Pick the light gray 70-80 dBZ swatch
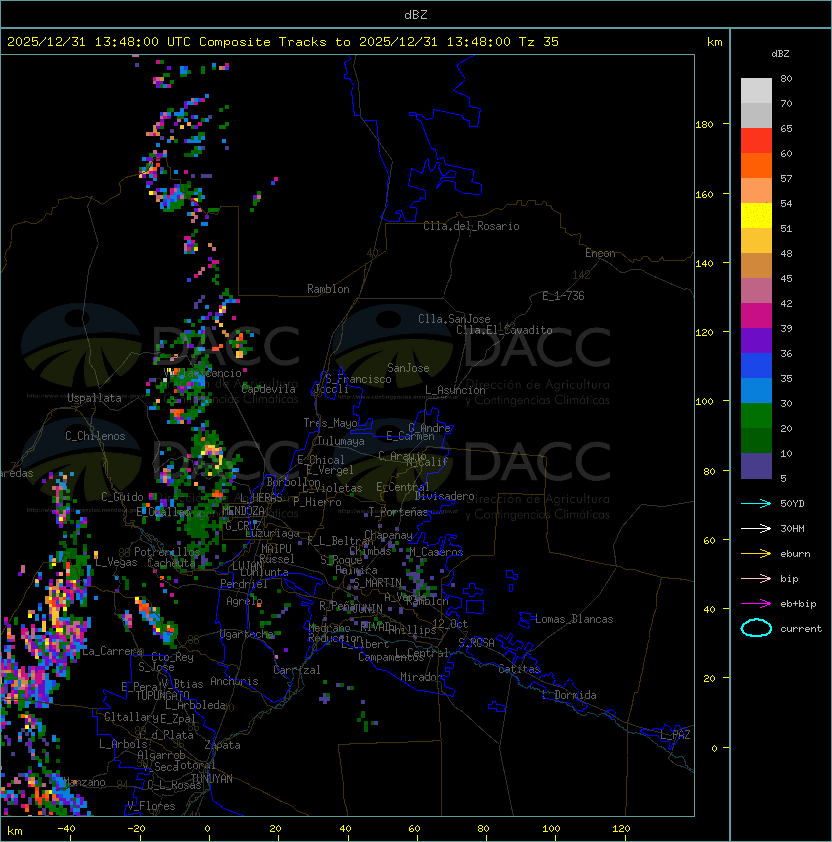 (x=756, y=91)
